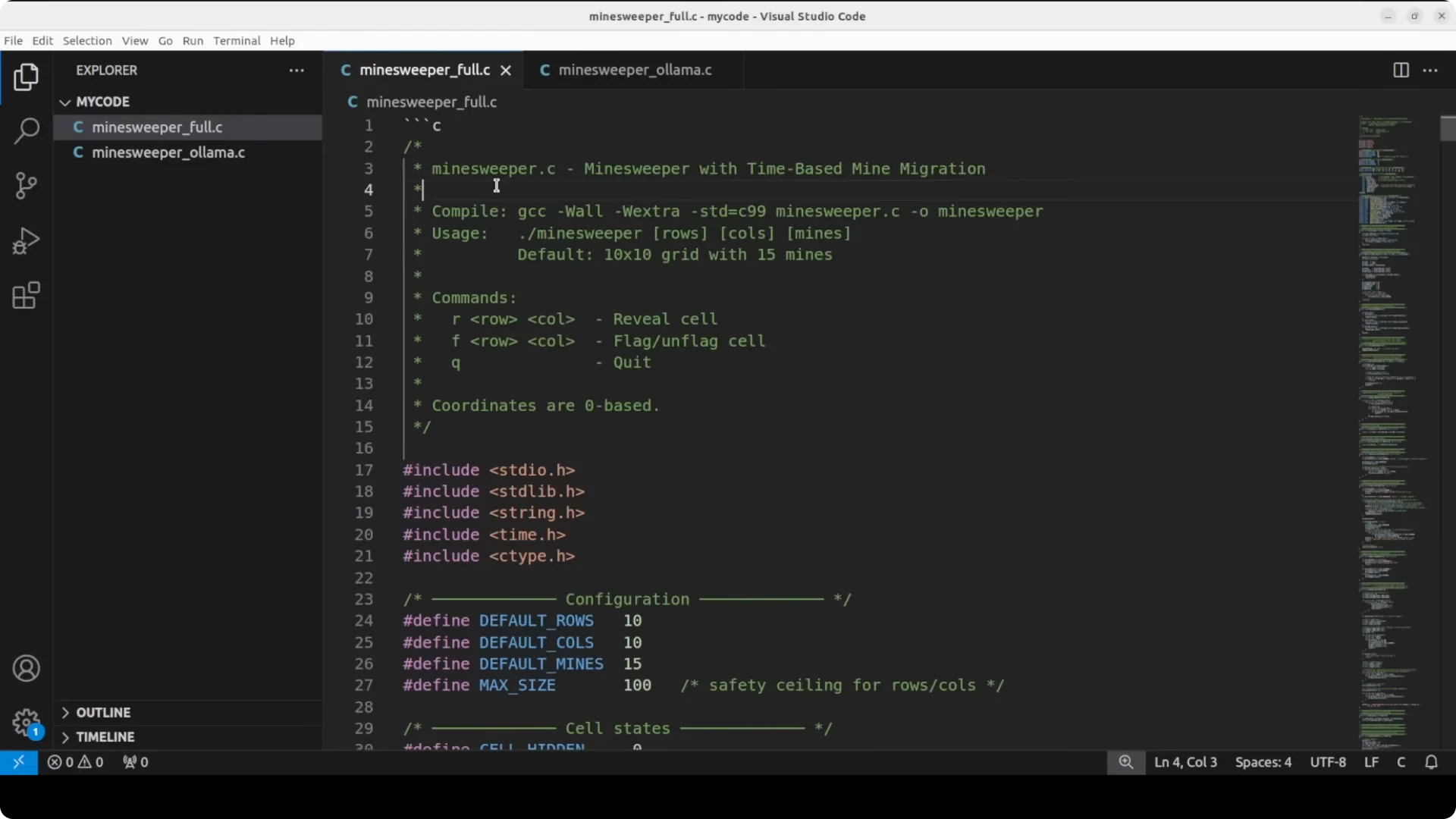The image size is (1456, 819).
Task: Open the Extensions view icon
Action: [x=26, y=296]
